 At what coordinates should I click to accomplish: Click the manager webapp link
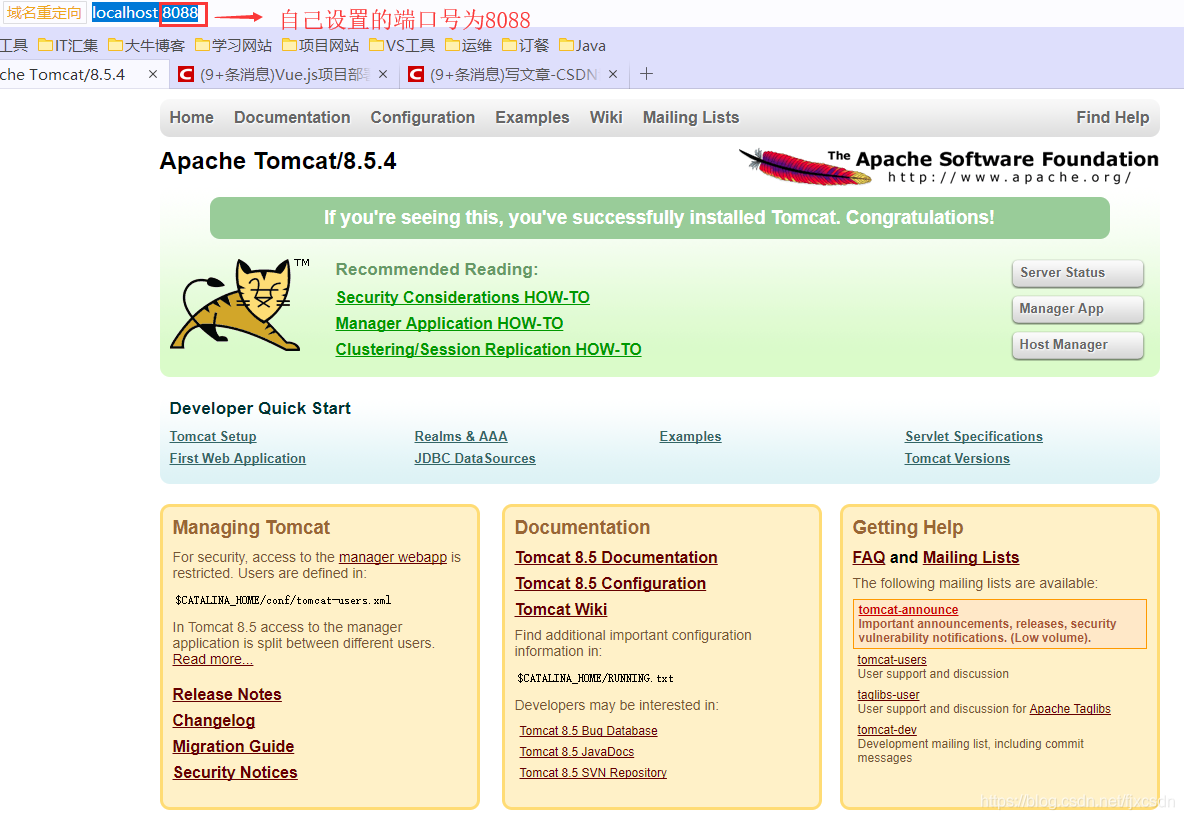[x=393, y=557]
